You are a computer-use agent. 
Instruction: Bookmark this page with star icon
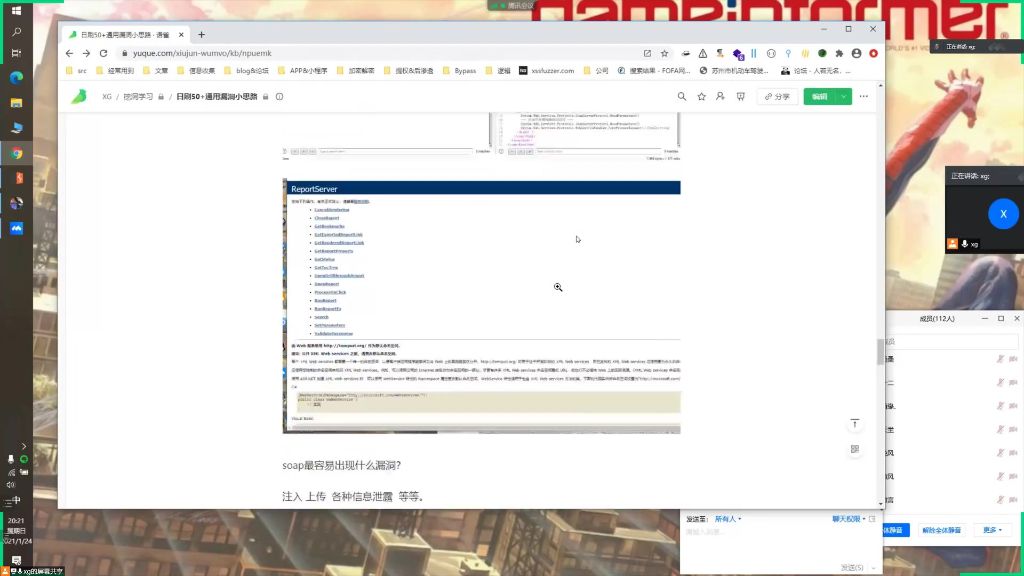click(x=664, y=54)
